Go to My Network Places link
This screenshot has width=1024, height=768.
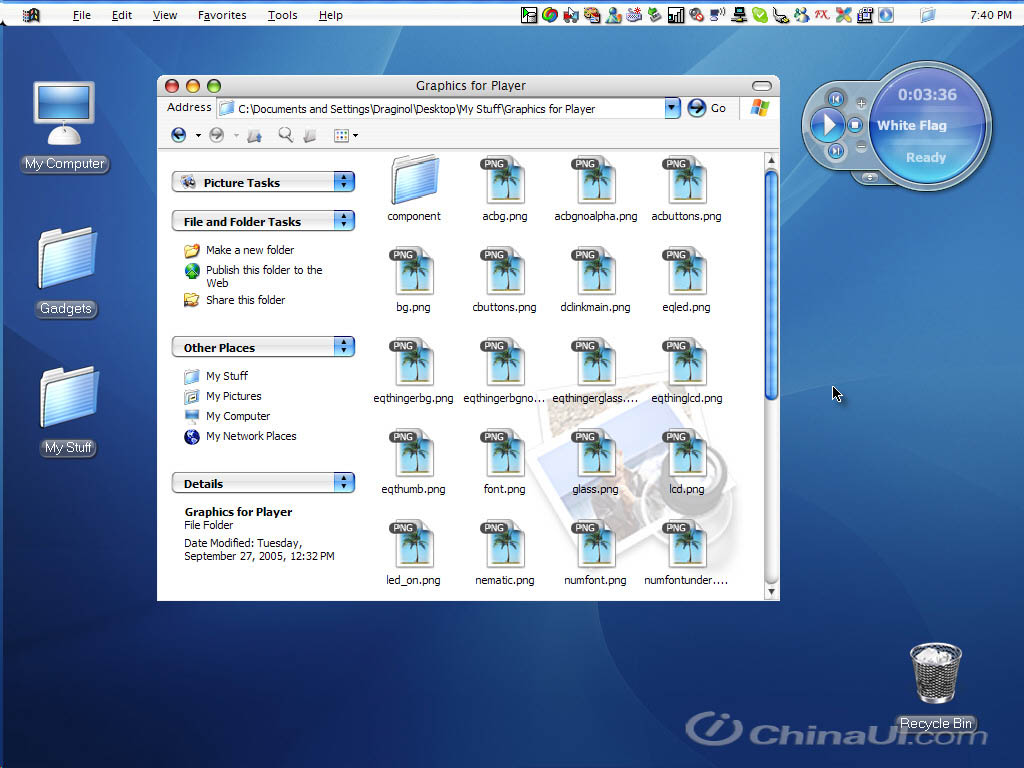(251, 436)
